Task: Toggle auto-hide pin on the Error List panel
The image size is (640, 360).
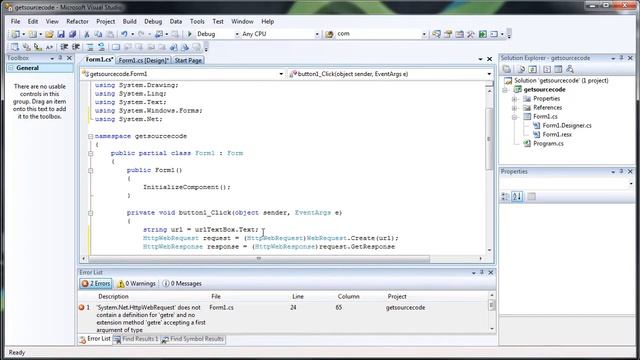Action: pos(482,272)
